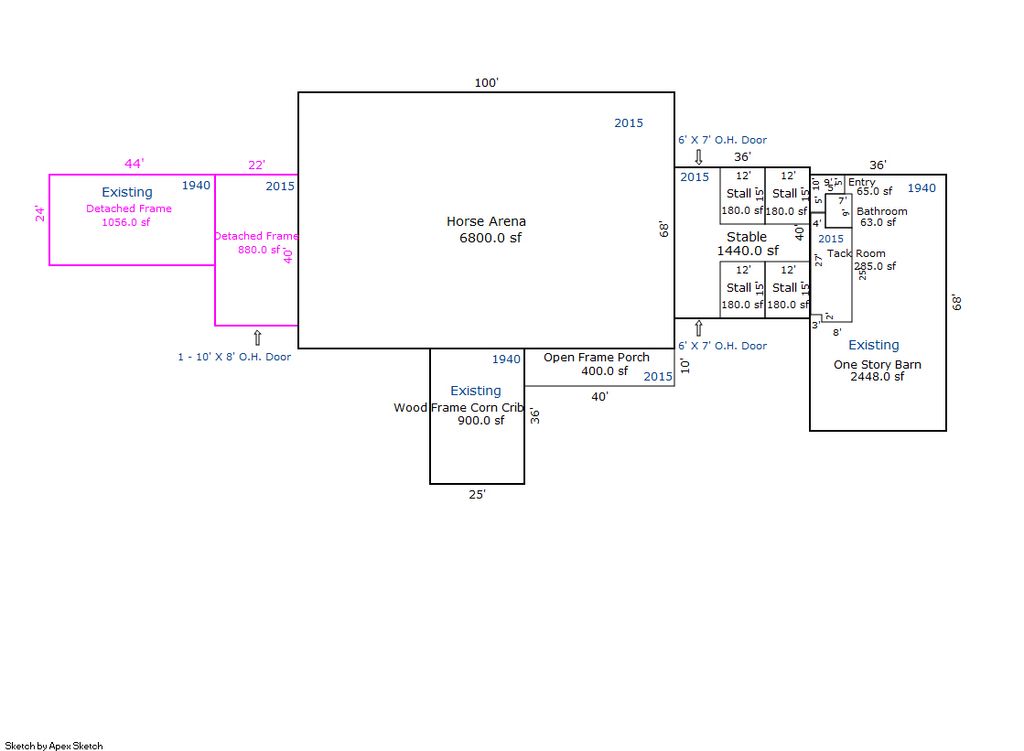Screen dimensions: 1024x751
Task: Select the Detached Frame 880.0 sf text
Action: click(256, 243)
